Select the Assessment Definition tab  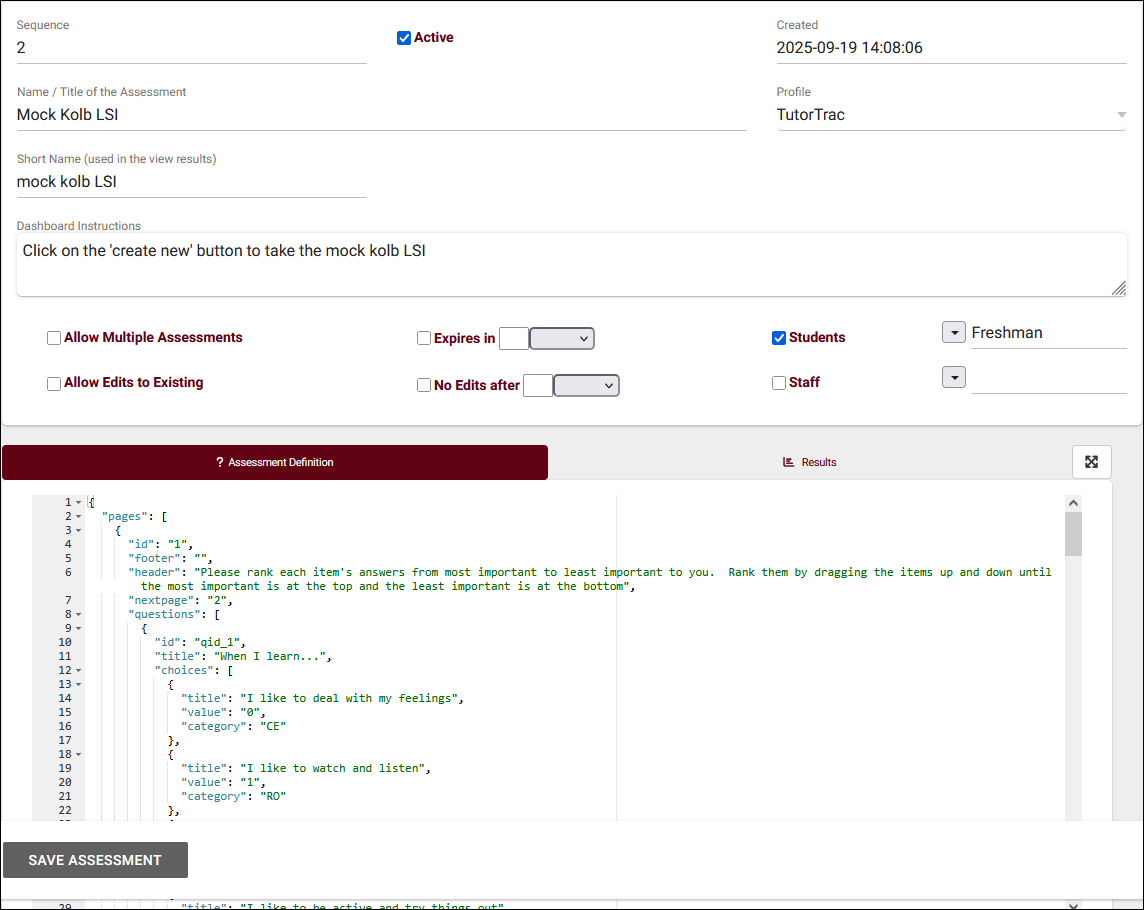click(275, 462)
